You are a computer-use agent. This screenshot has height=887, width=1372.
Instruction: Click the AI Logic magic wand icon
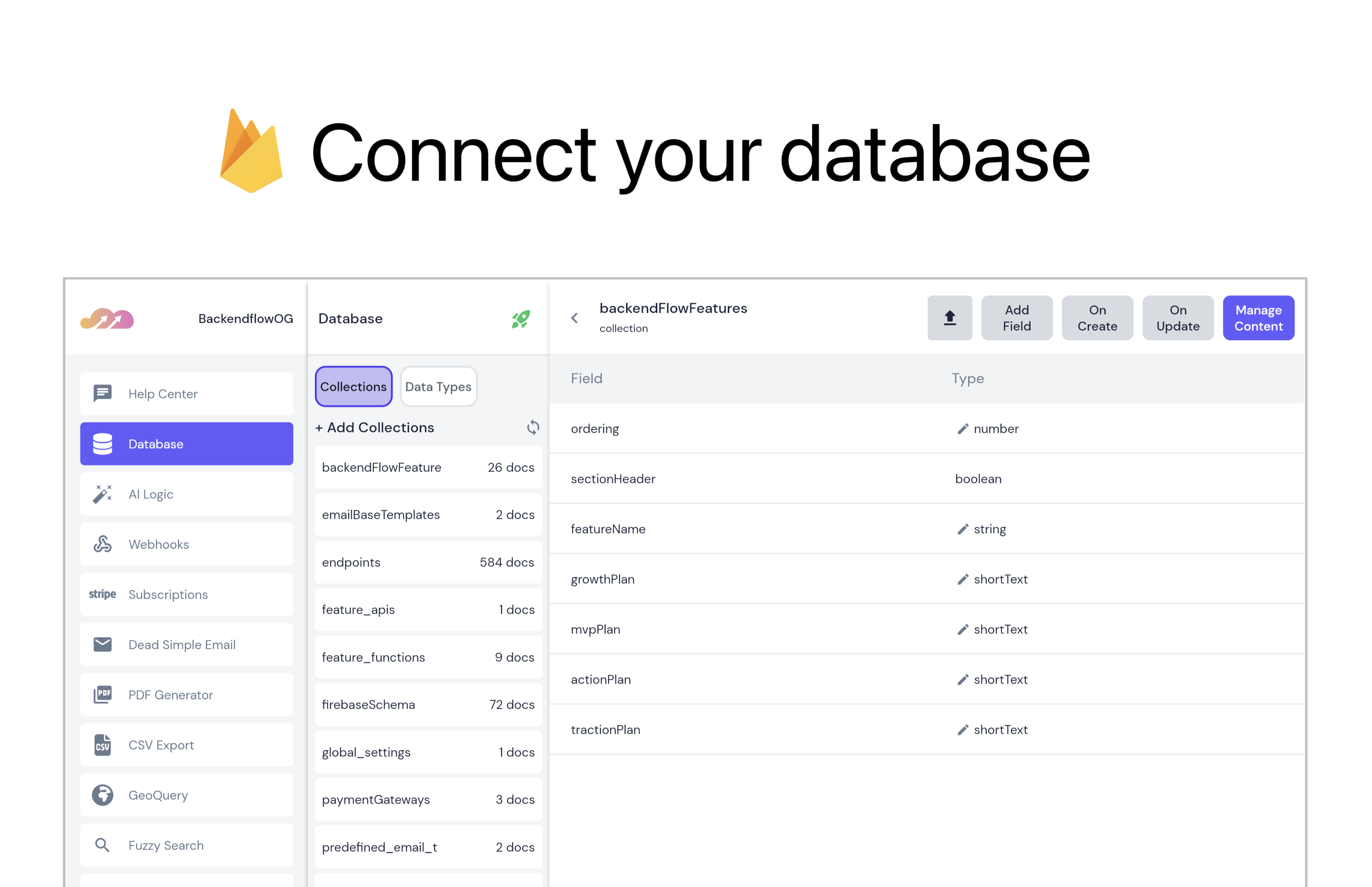(102, 494)
